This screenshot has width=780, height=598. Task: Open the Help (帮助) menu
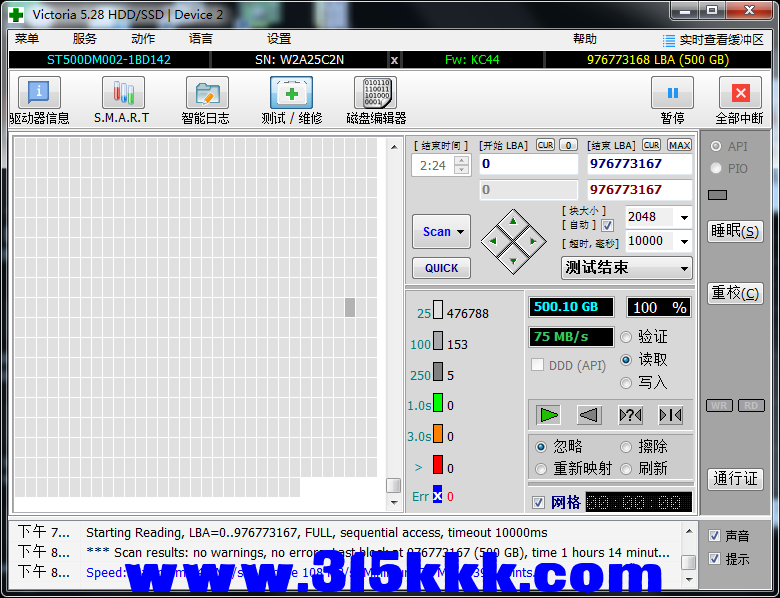point(585,39)
